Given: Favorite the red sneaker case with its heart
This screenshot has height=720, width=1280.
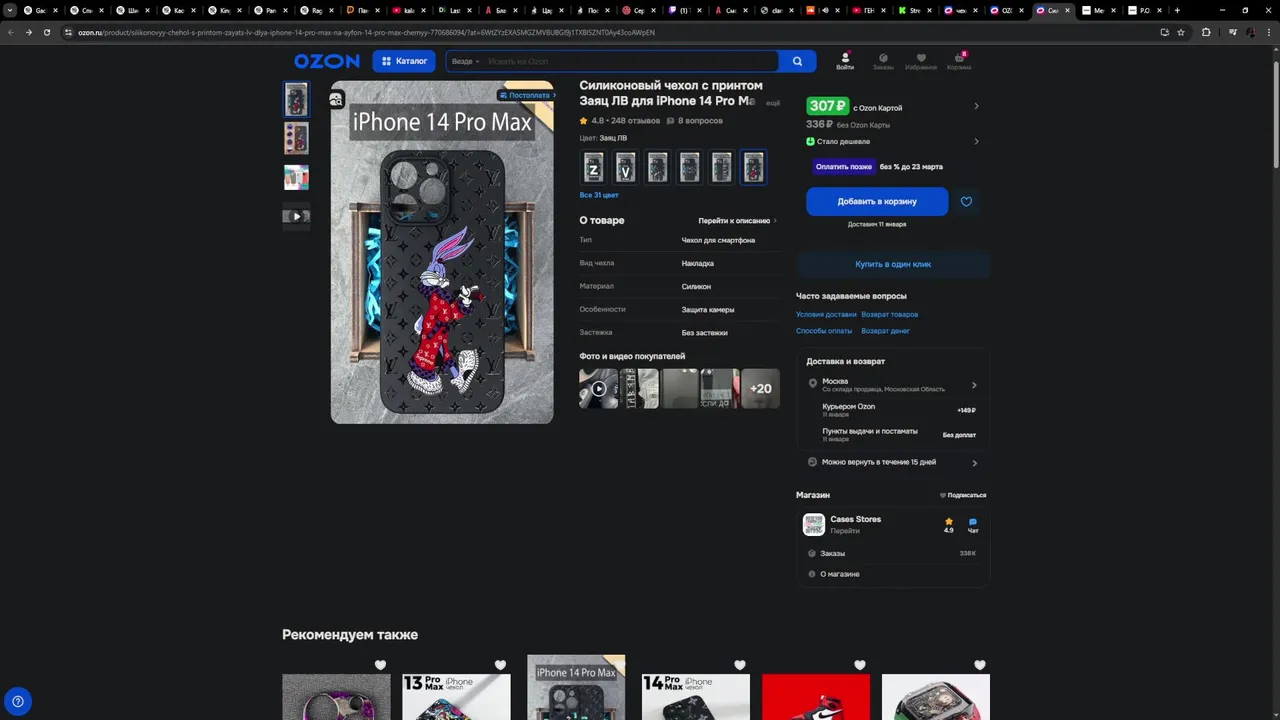Looking at the screenshot, I should 860,665.
